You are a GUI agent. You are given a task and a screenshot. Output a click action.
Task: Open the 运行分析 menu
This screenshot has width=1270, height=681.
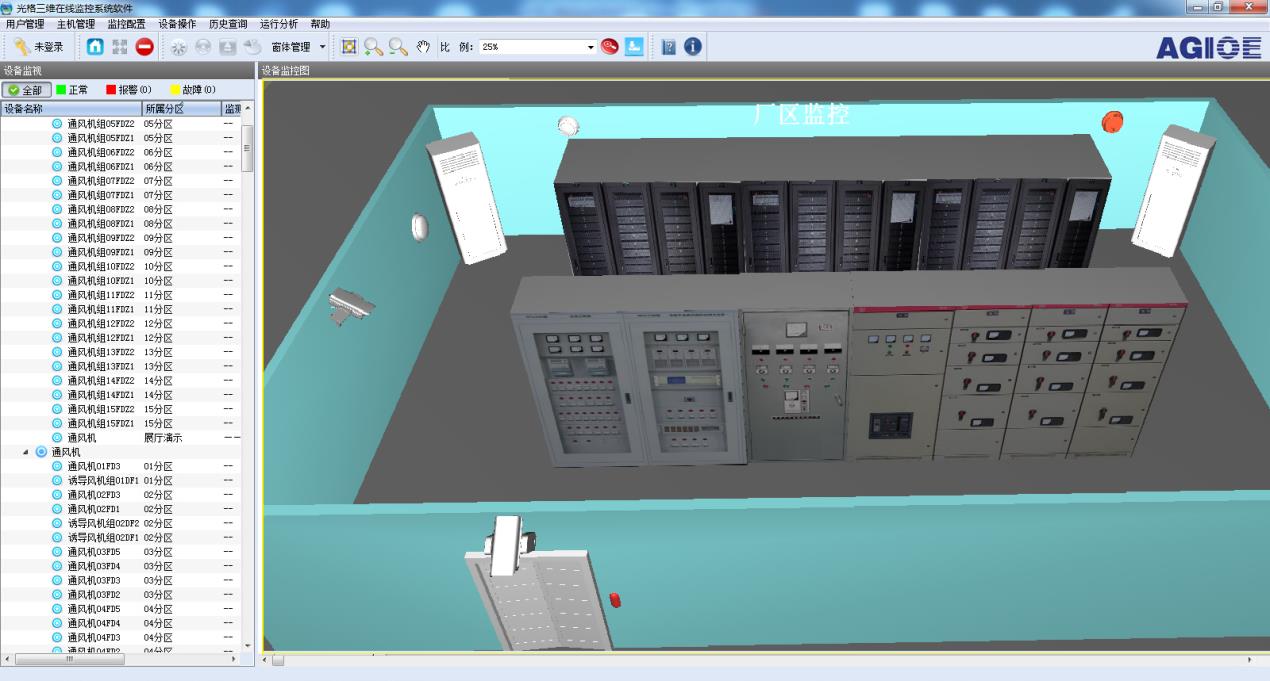pyautogui.click(x=279, y=24)
